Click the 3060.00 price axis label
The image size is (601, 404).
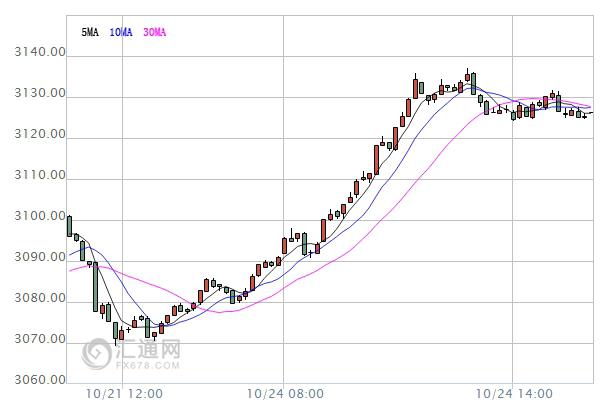point(40,379)
